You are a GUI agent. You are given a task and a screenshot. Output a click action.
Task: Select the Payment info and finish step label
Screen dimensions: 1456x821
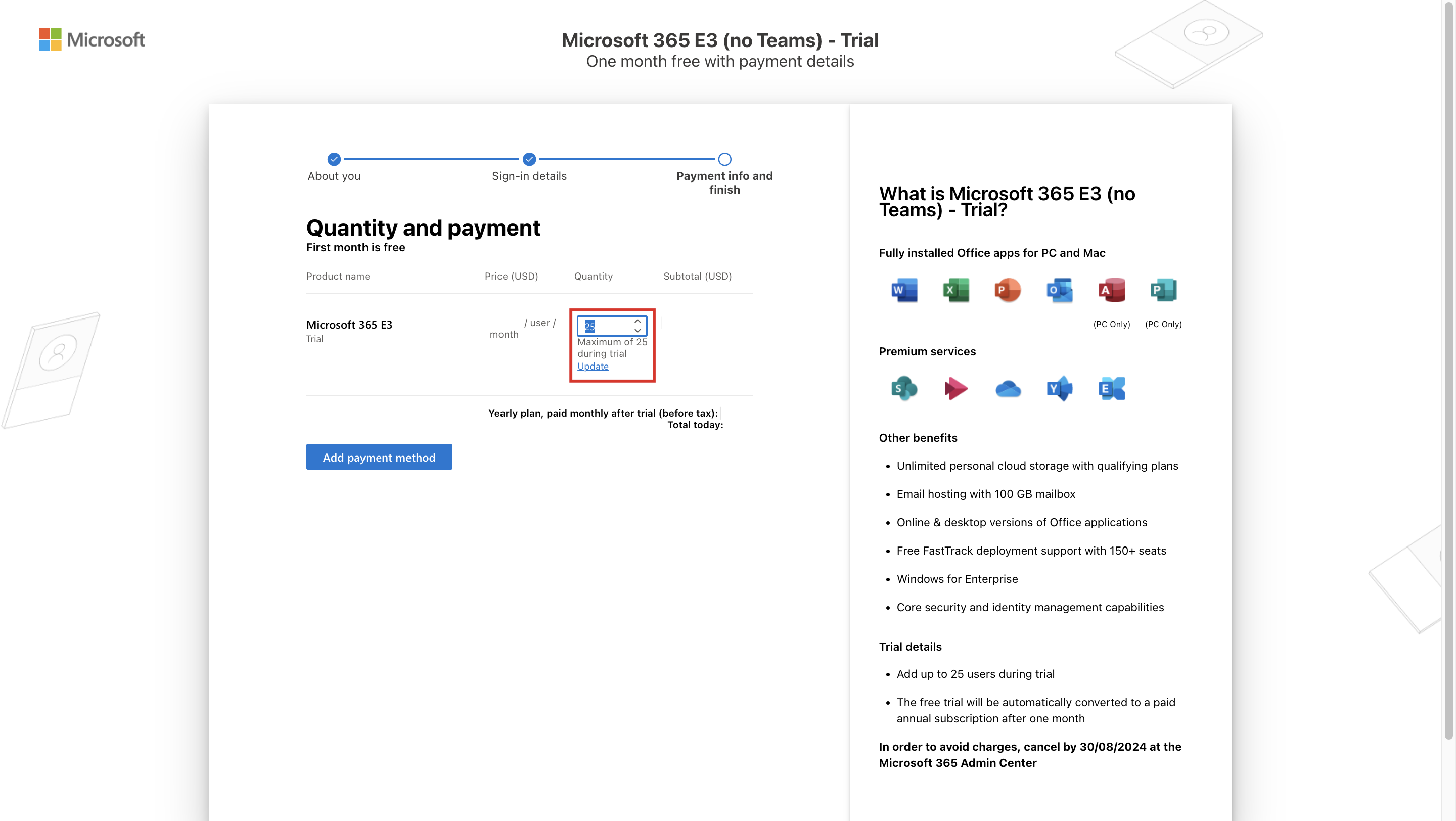pos(724,183)
